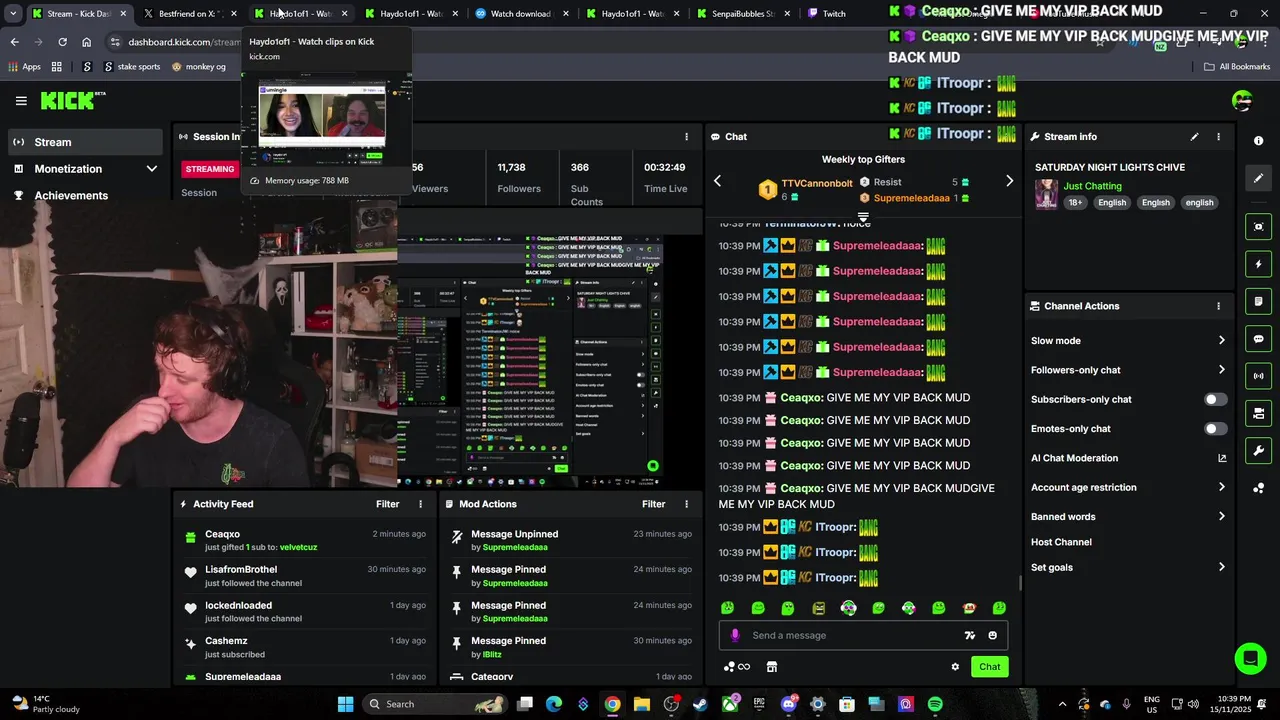Open the Mod Actions three-dot menu
This screenshot has width=1280, height=720.
pyautogui.click(x=686, y=504)
